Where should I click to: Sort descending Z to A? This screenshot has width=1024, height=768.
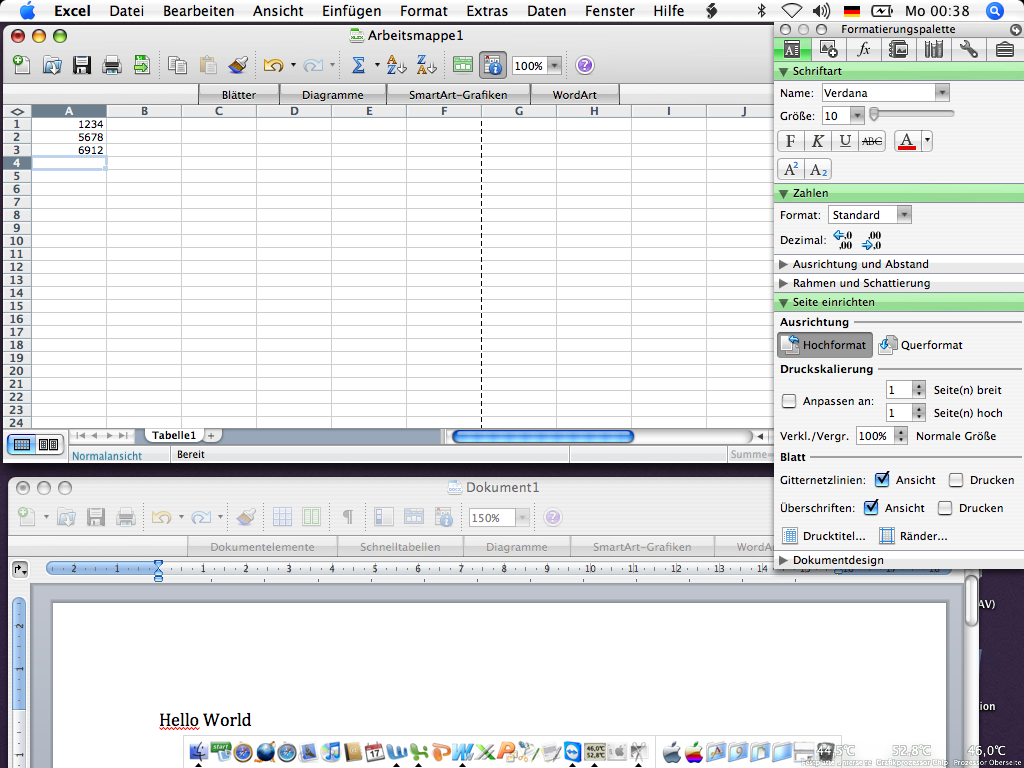pos(426,65)
